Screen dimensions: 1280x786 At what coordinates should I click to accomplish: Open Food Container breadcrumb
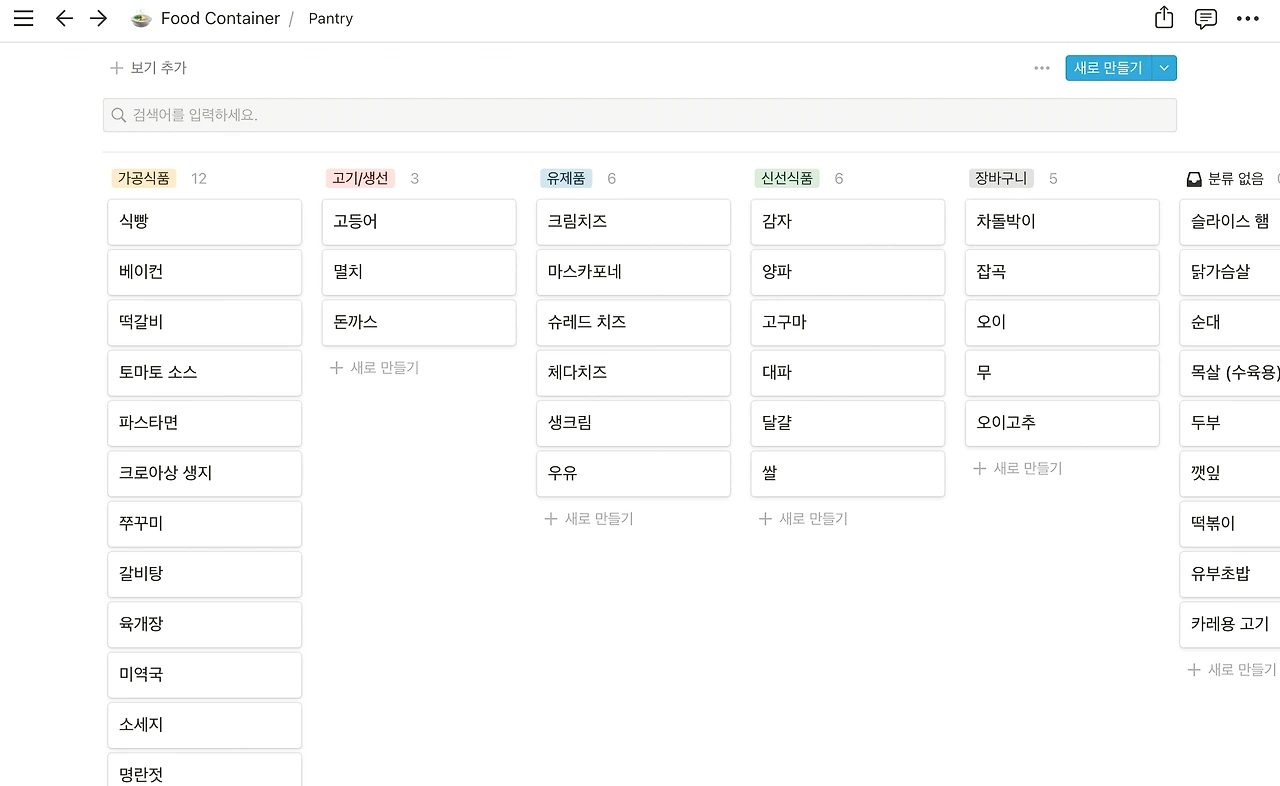(x=220, y=18)
